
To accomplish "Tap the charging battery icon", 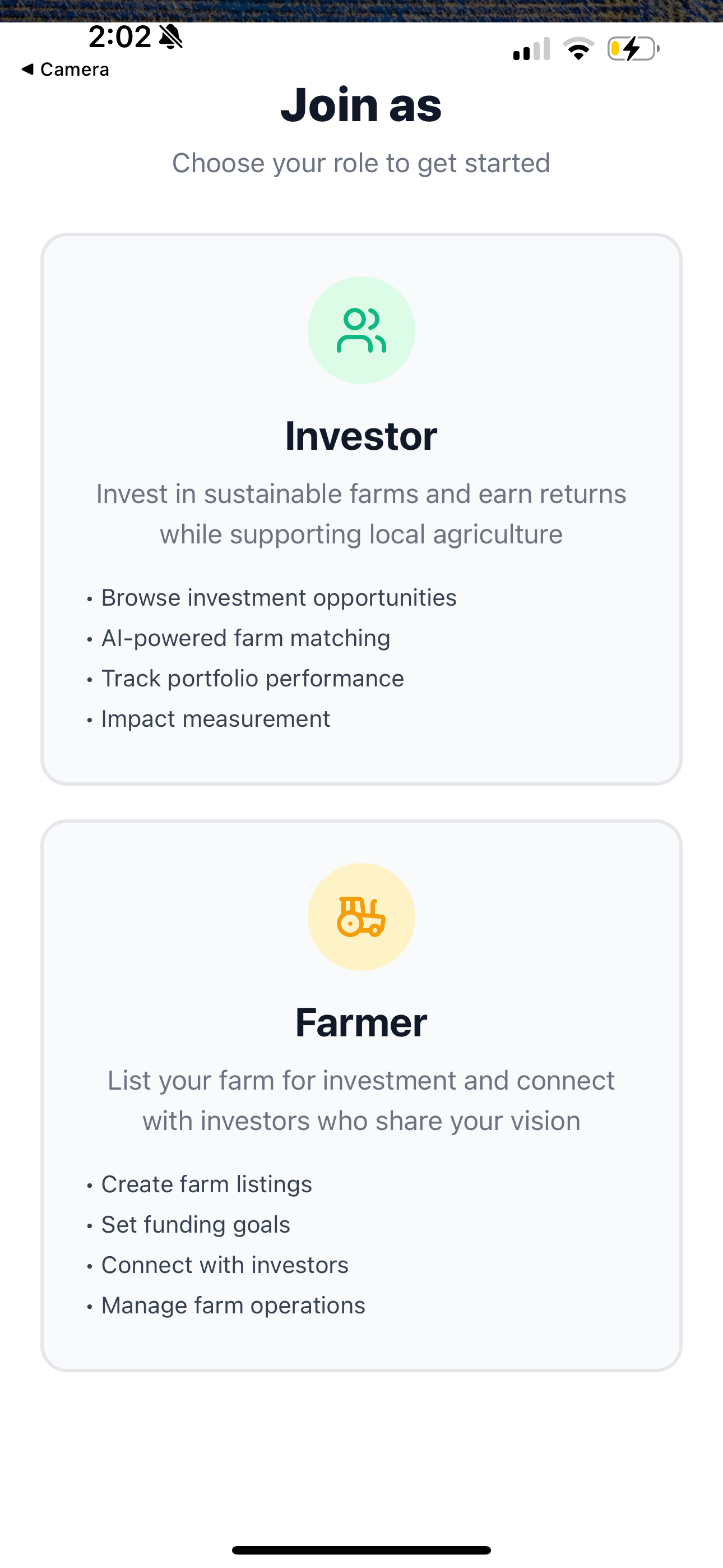I will coord(633,49).
